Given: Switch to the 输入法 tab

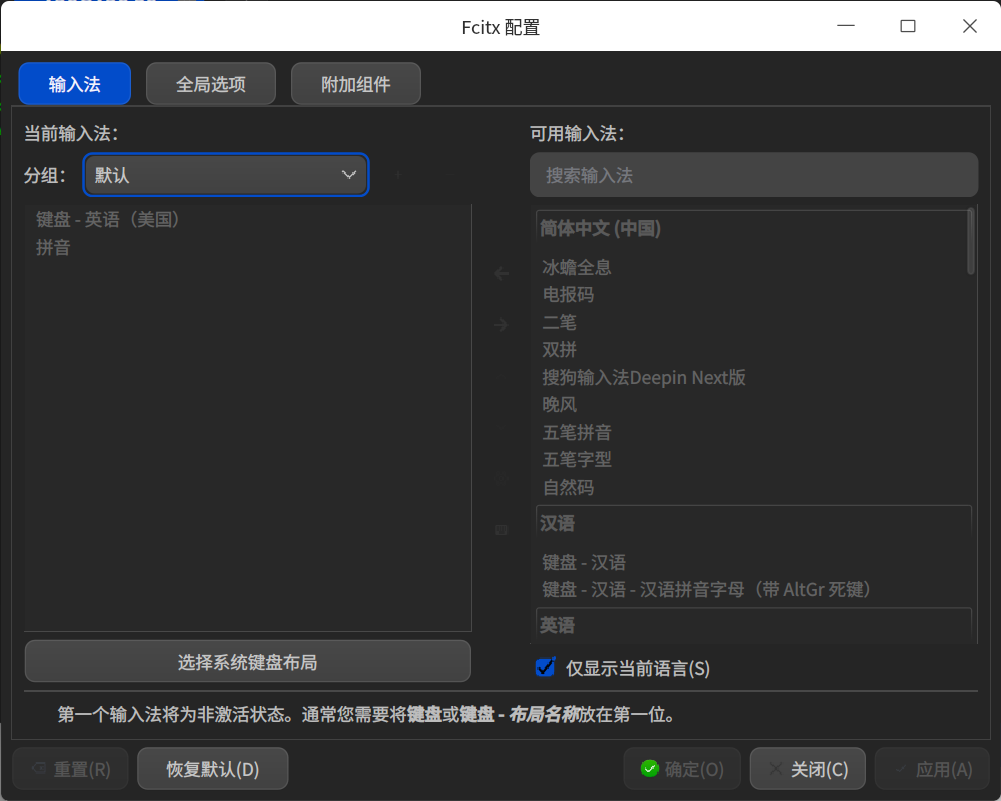Looking at the screenshot, I should pyautogui.click(x=75, y=84).
